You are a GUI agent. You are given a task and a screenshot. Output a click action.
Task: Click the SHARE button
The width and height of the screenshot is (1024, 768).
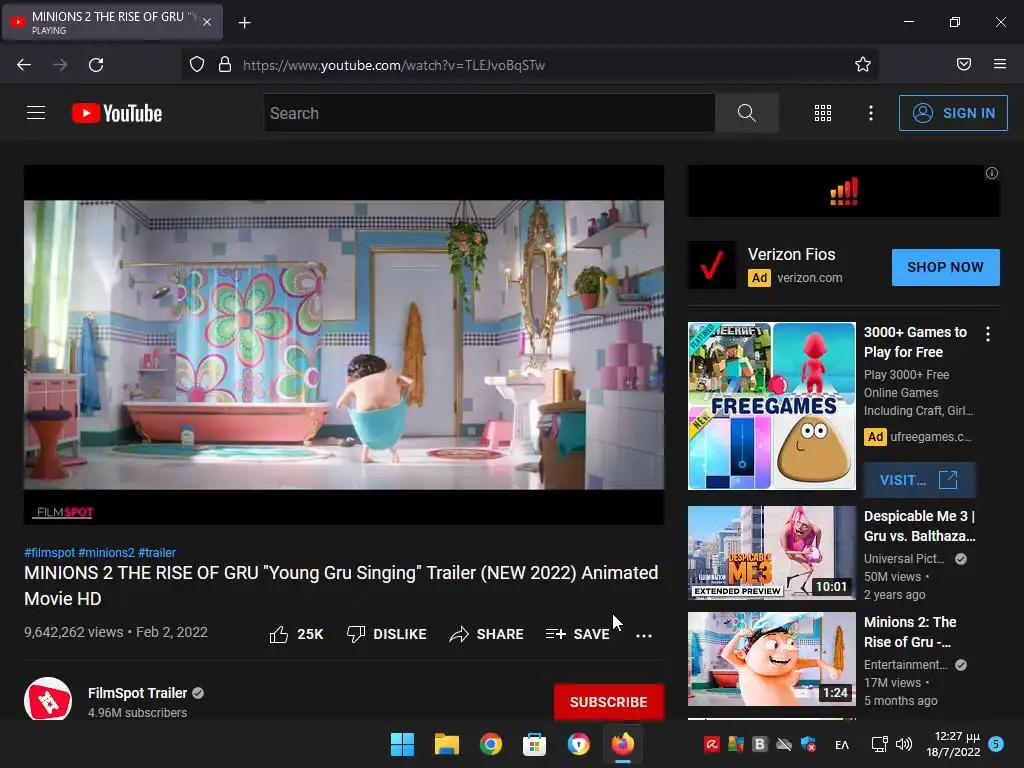pos(487,634)
